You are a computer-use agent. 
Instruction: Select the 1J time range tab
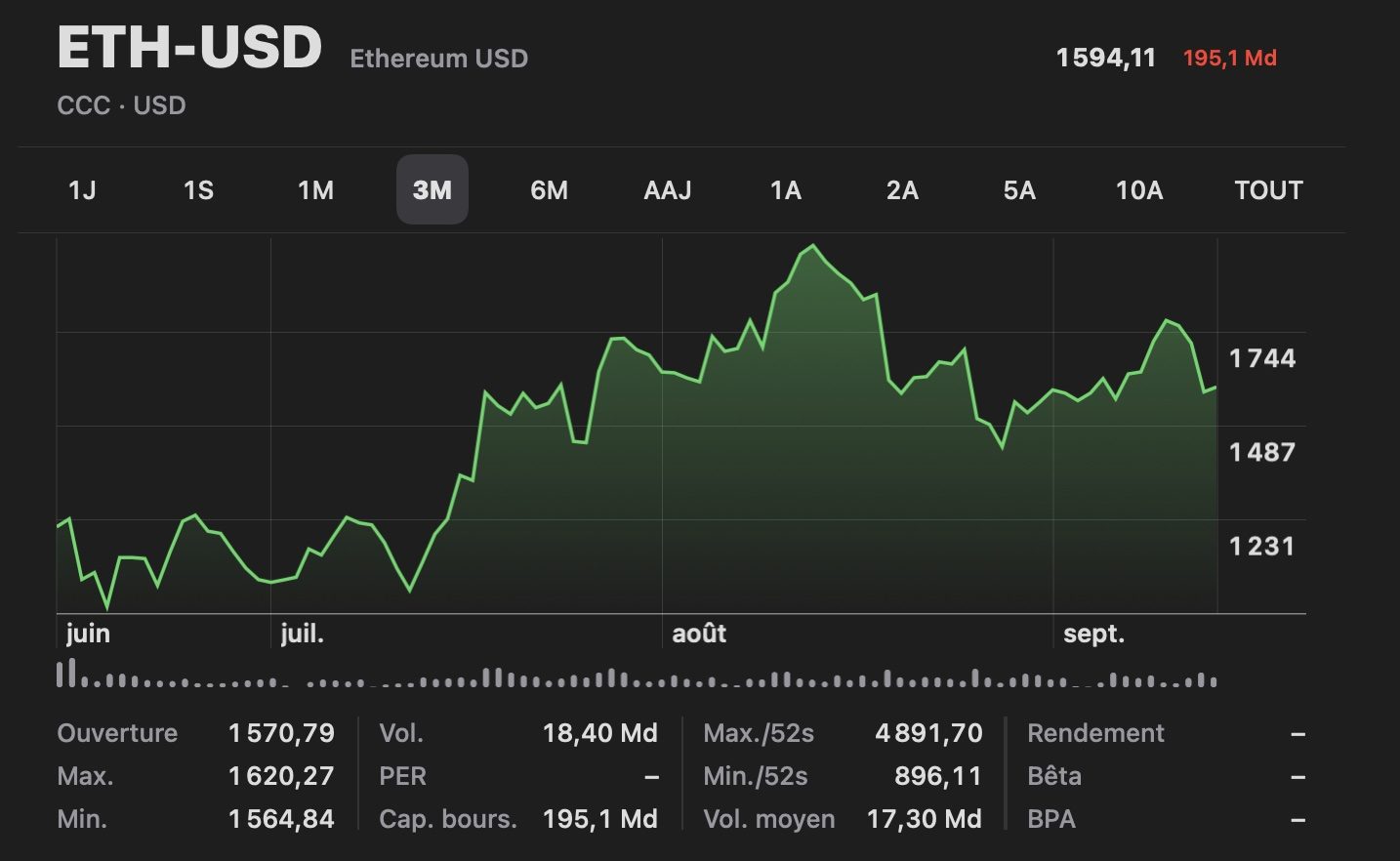pyautogui.click(x=82, y=190)
